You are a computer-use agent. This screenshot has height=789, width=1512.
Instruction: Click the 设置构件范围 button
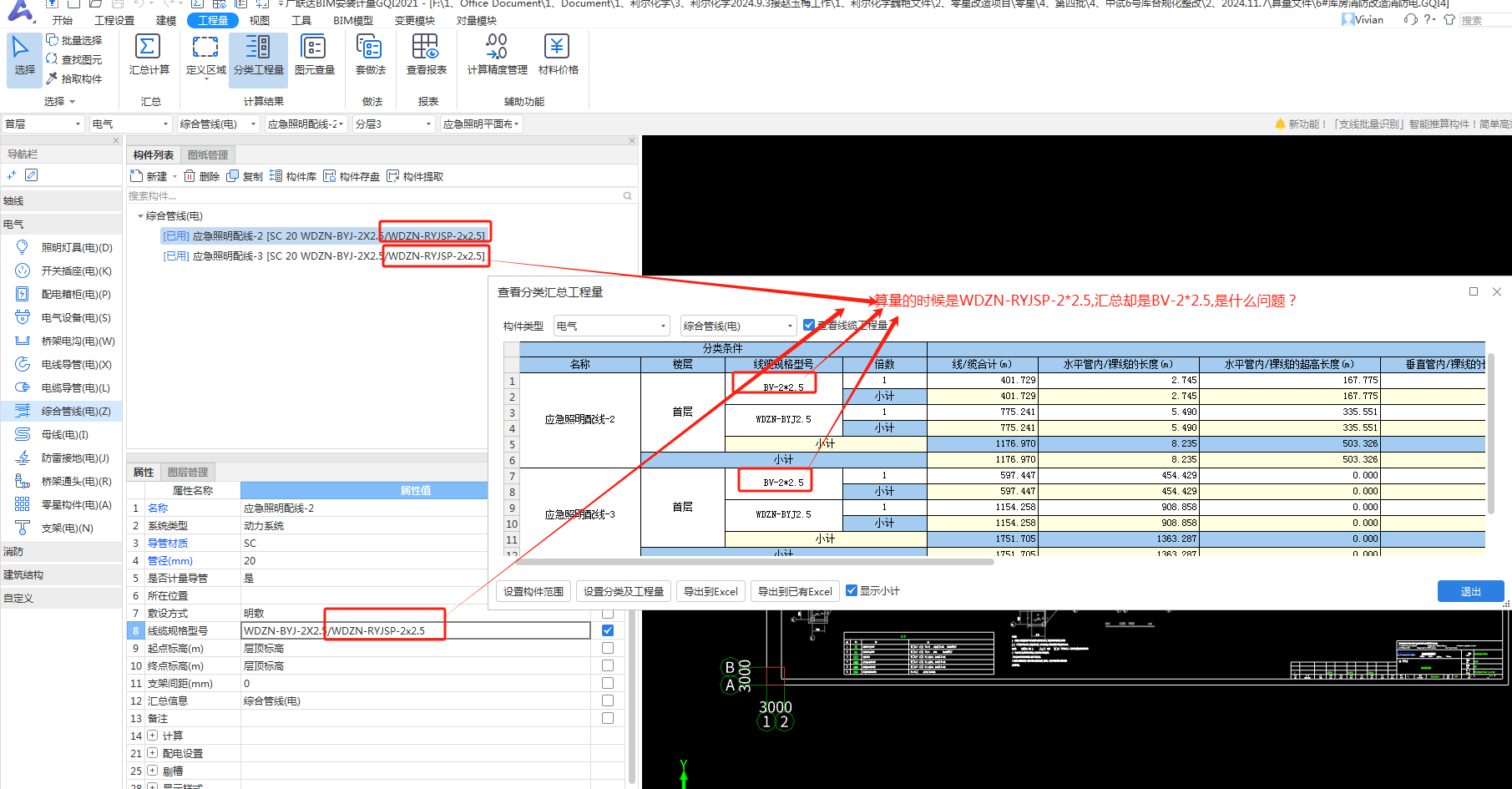pos(533,591)
